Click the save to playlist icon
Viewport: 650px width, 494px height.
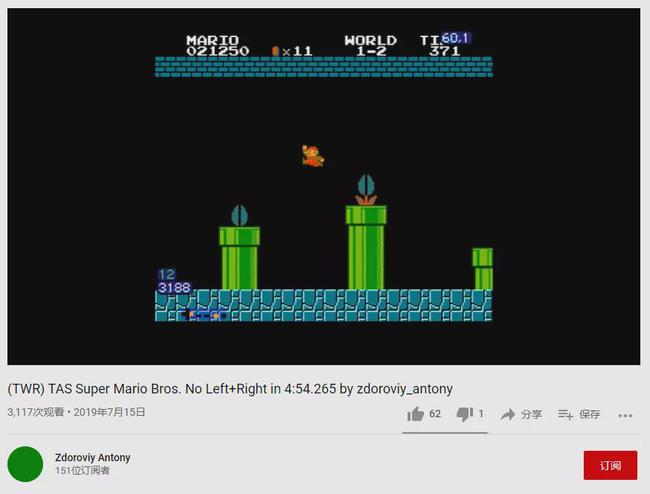(x=565, y=414)
